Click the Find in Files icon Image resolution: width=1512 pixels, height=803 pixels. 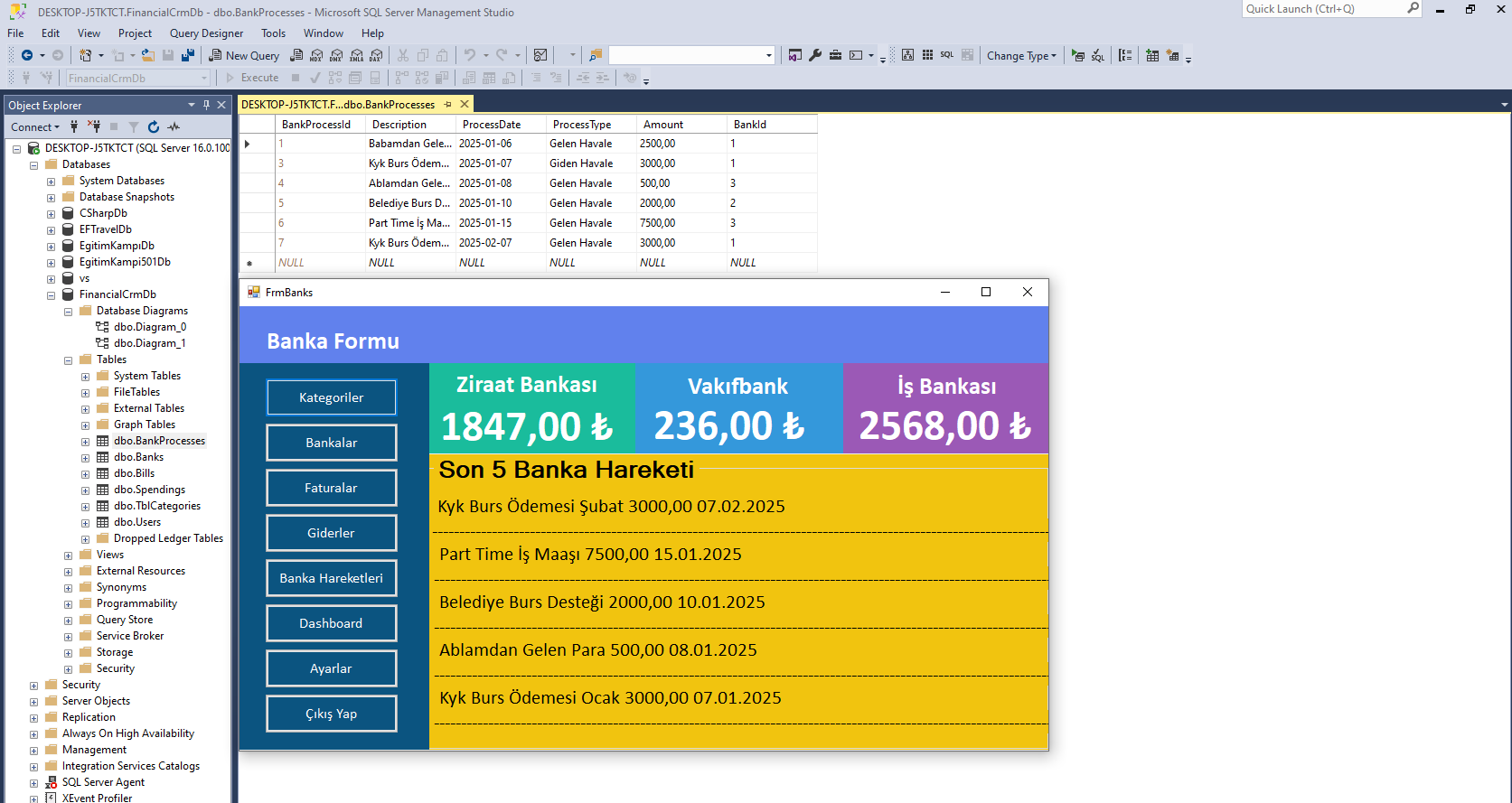pos(596,55)
